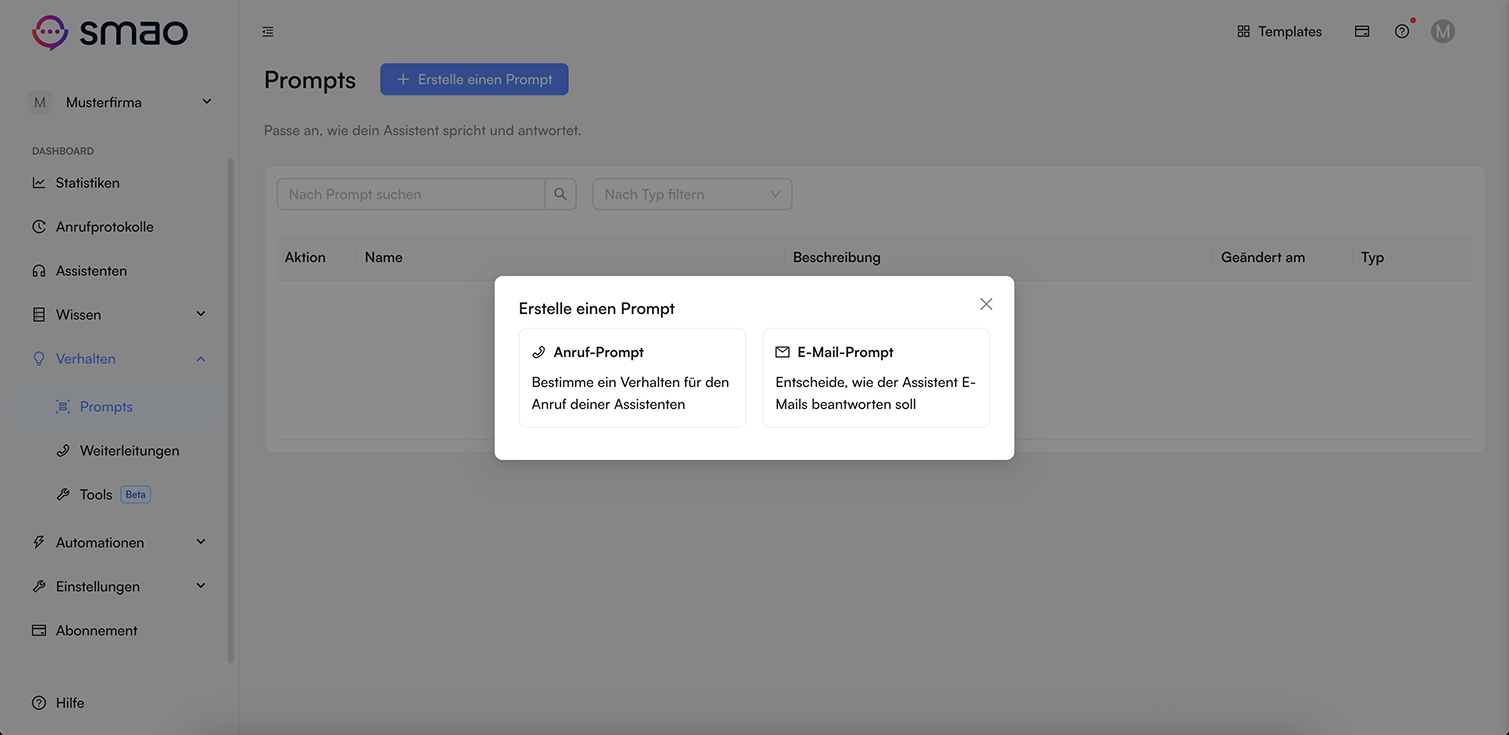Screen dimensions: 1509x735
Task: Click the Prompts sidebar icon
Action: pos(63,407)
